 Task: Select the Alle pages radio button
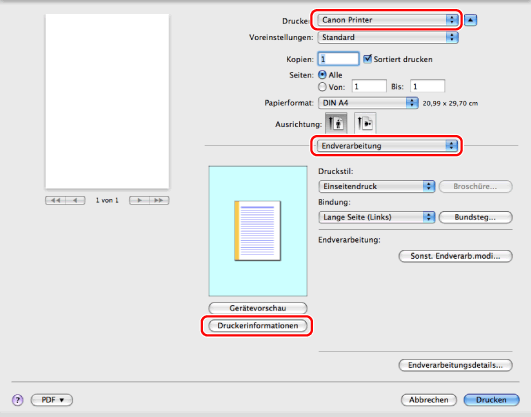pyautogui.click(x=322, y=75)
